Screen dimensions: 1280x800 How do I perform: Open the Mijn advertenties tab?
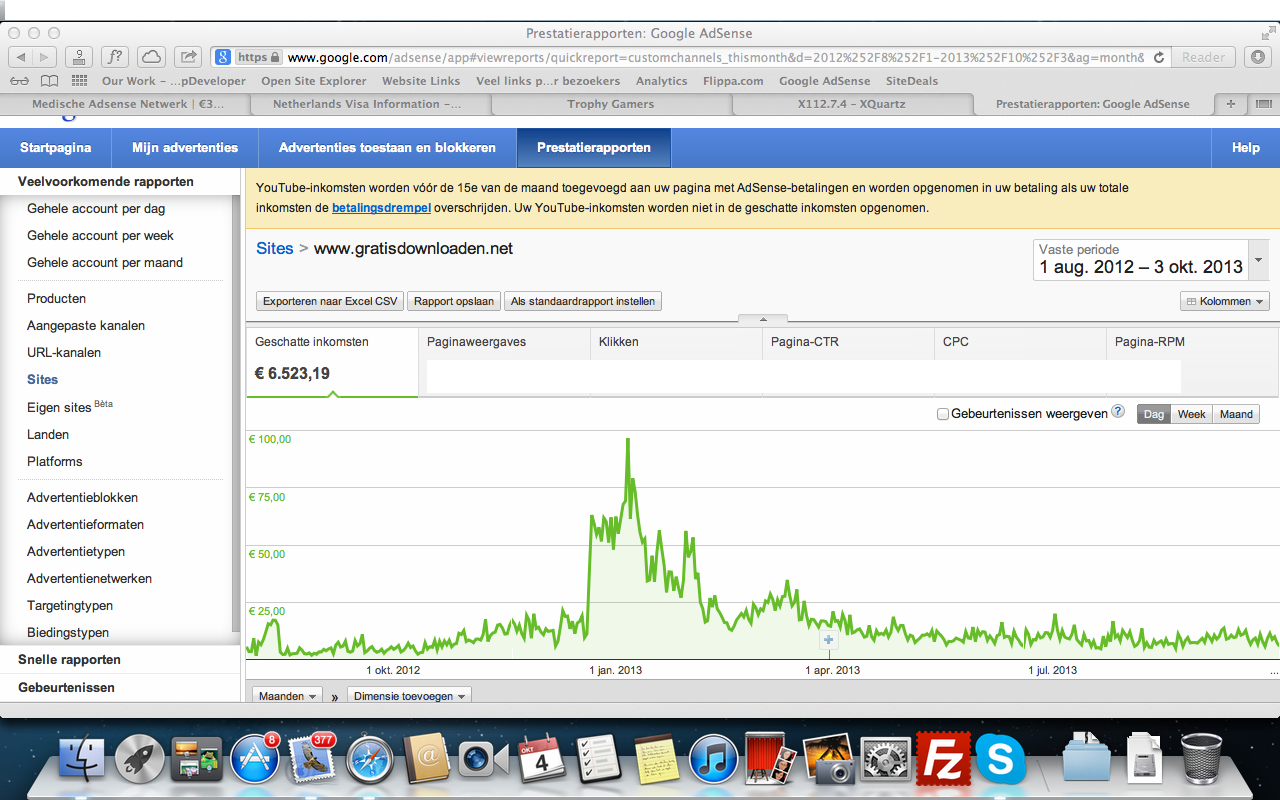185,148
